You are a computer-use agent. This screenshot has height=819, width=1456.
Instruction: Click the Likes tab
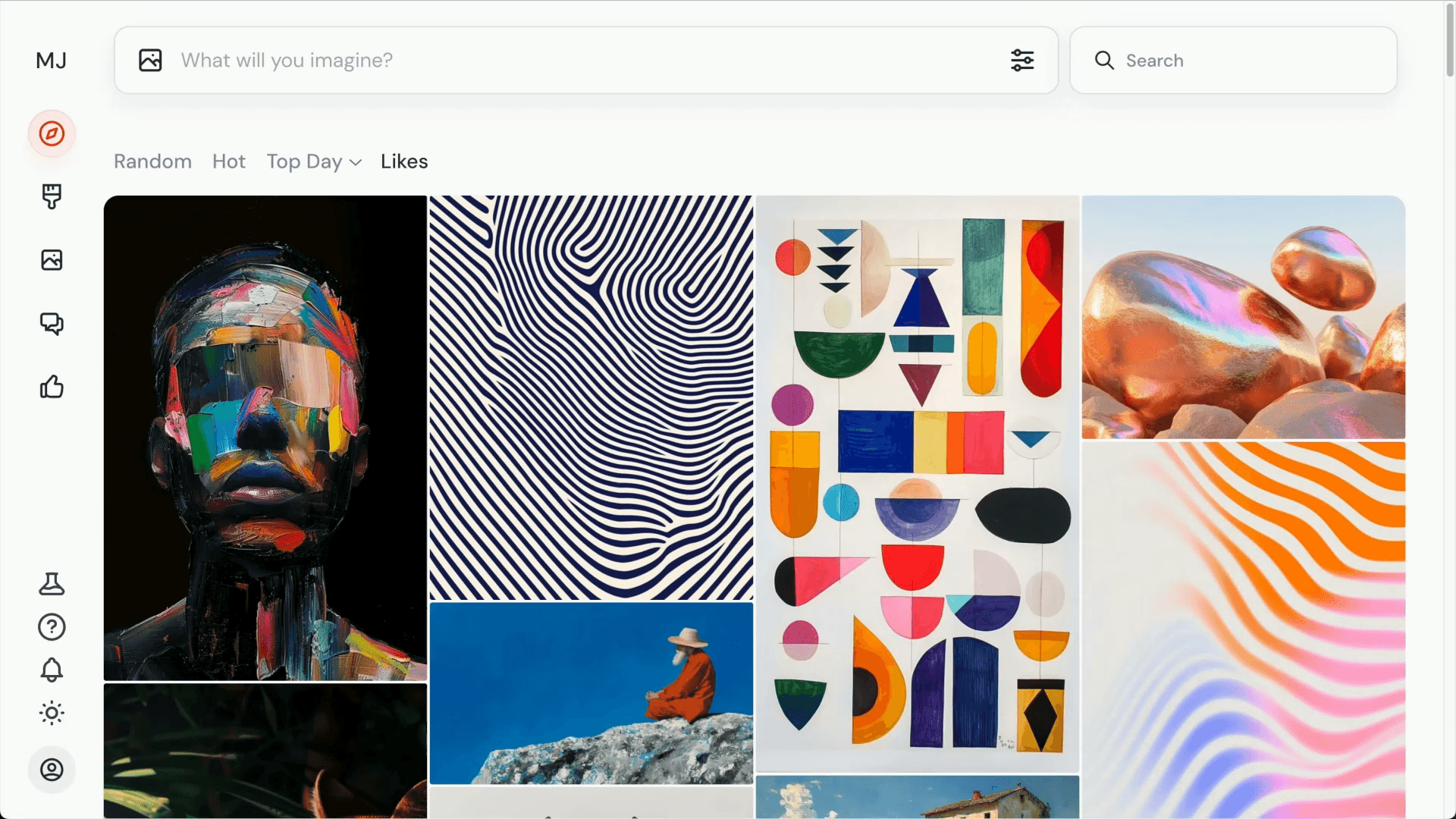tap(404, 161)
